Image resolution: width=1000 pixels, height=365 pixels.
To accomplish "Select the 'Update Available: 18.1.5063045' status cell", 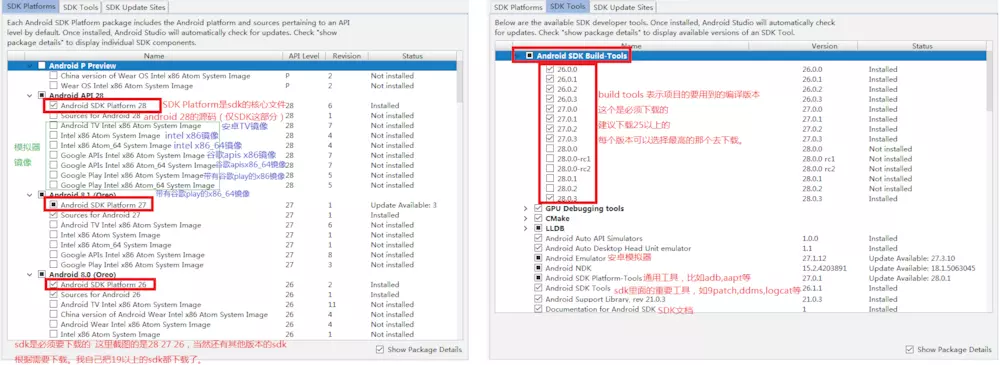I will click(922, 268).
